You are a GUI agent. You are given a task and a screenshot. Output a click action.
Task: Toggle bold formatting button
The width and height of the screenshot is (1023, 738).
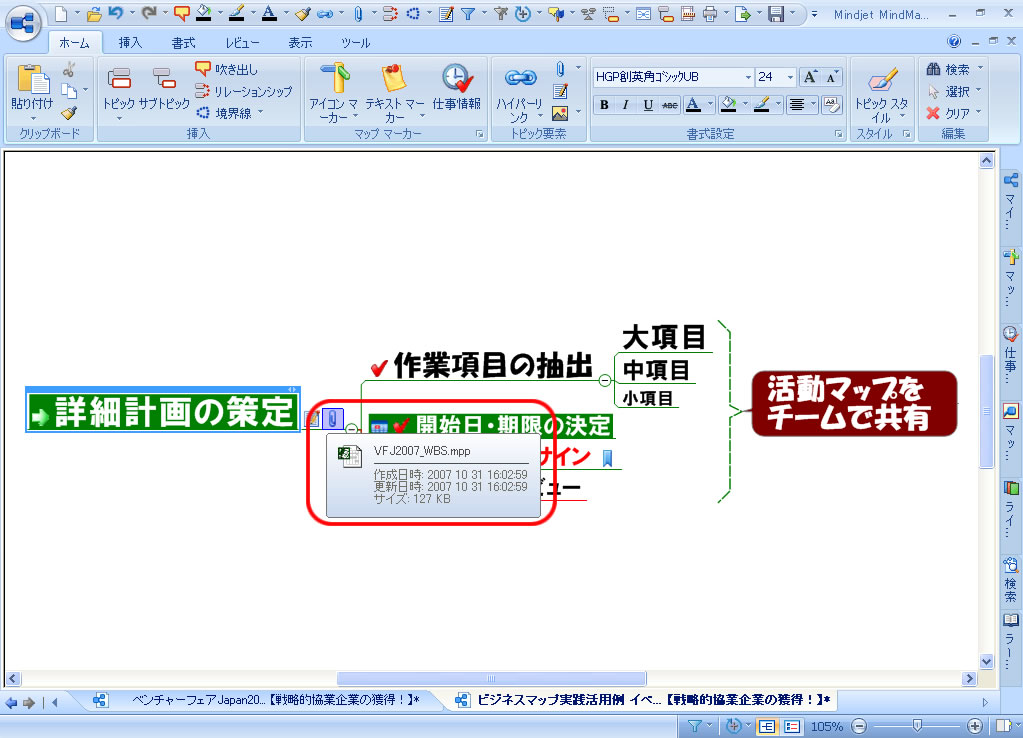604,105
